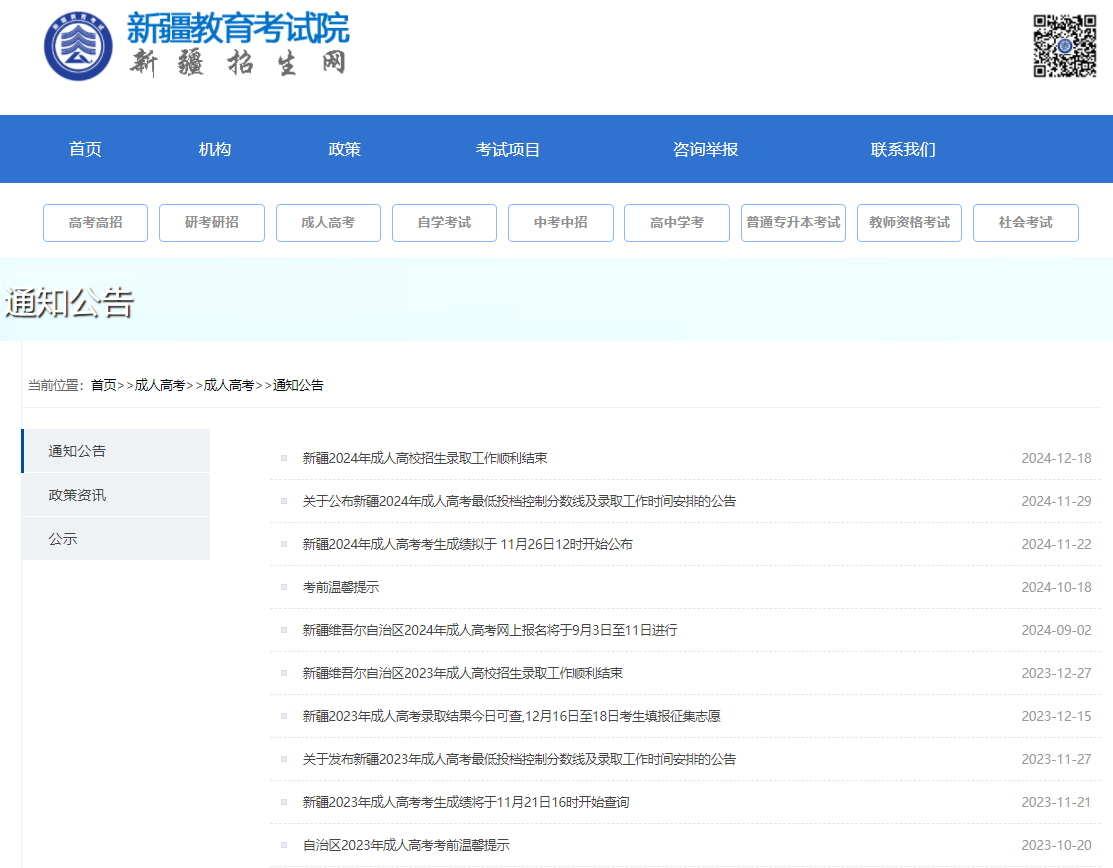The image size is (1113, 868).
Task: Click the bullet icon beside 考前温馨提示
Action: click(x=283, y=587)
